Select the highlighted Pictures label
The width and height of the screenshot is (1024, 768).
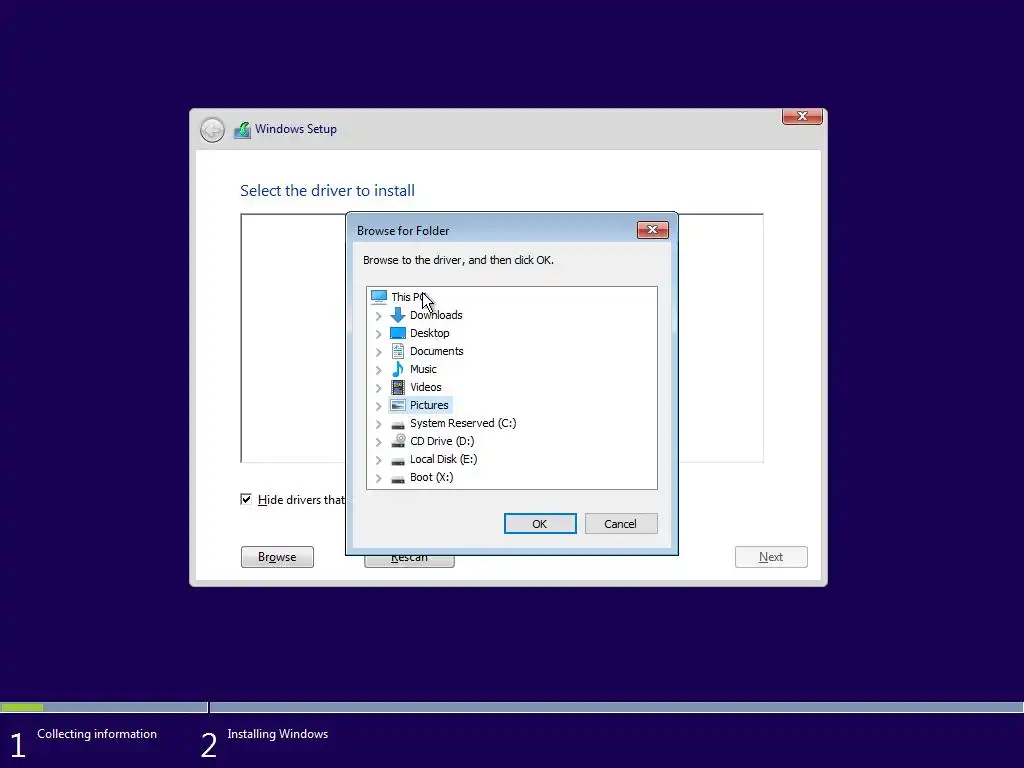[x=429, y=405]
